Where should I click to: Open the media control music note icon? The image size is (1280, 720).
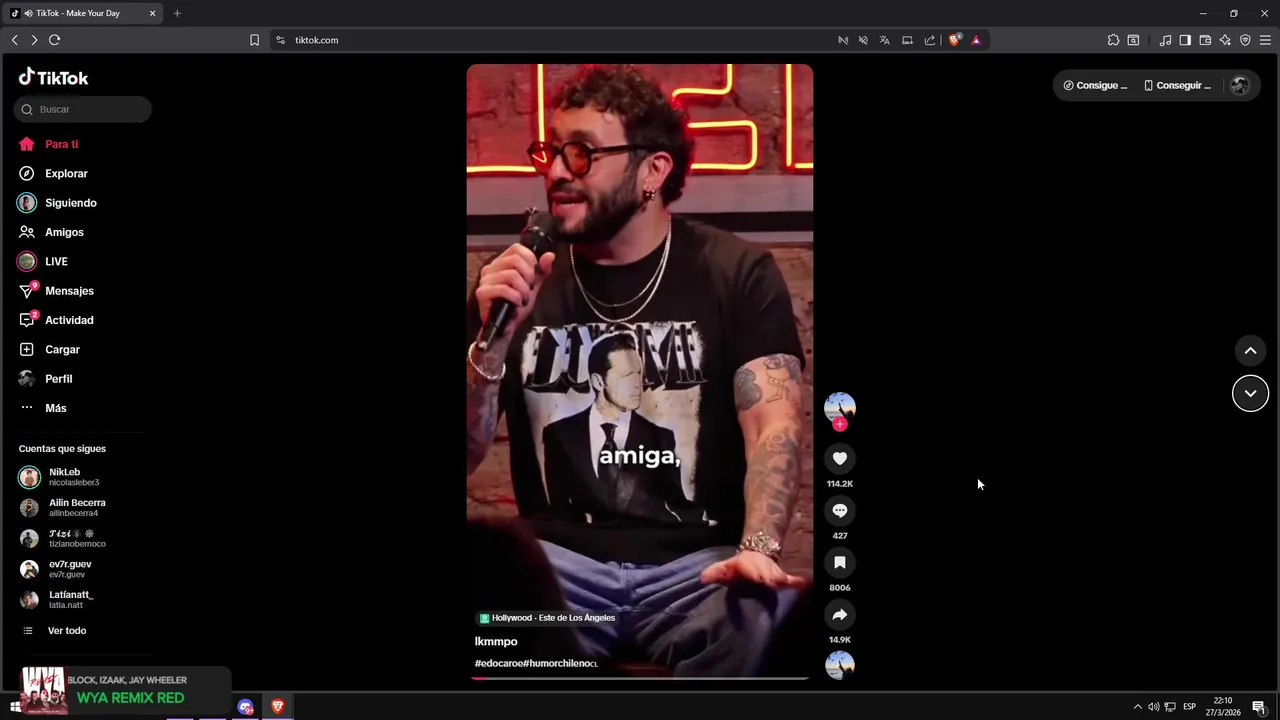[1165, 40]
